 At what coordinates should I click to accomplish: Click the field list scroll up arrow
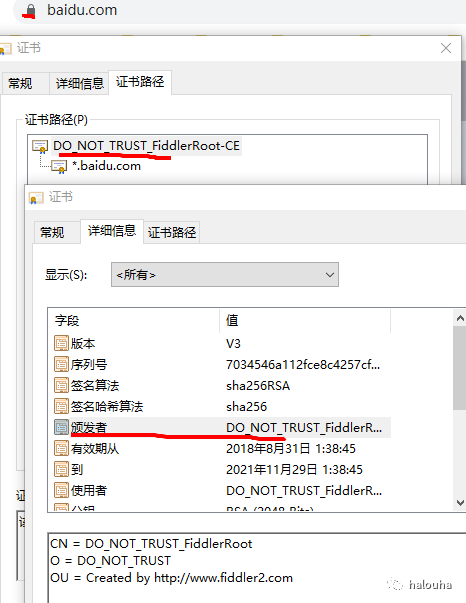point(460,318)
